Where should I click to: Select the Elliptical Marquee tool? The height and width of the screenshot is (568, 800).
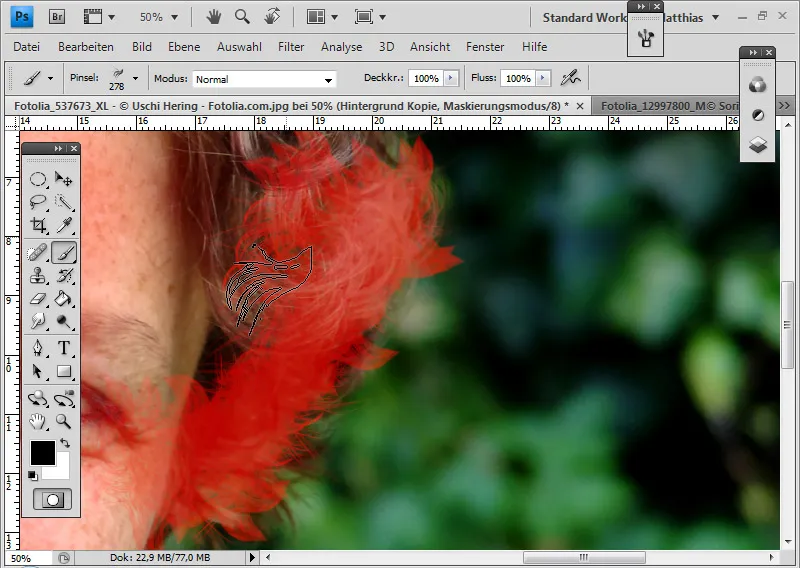[38, 179]
